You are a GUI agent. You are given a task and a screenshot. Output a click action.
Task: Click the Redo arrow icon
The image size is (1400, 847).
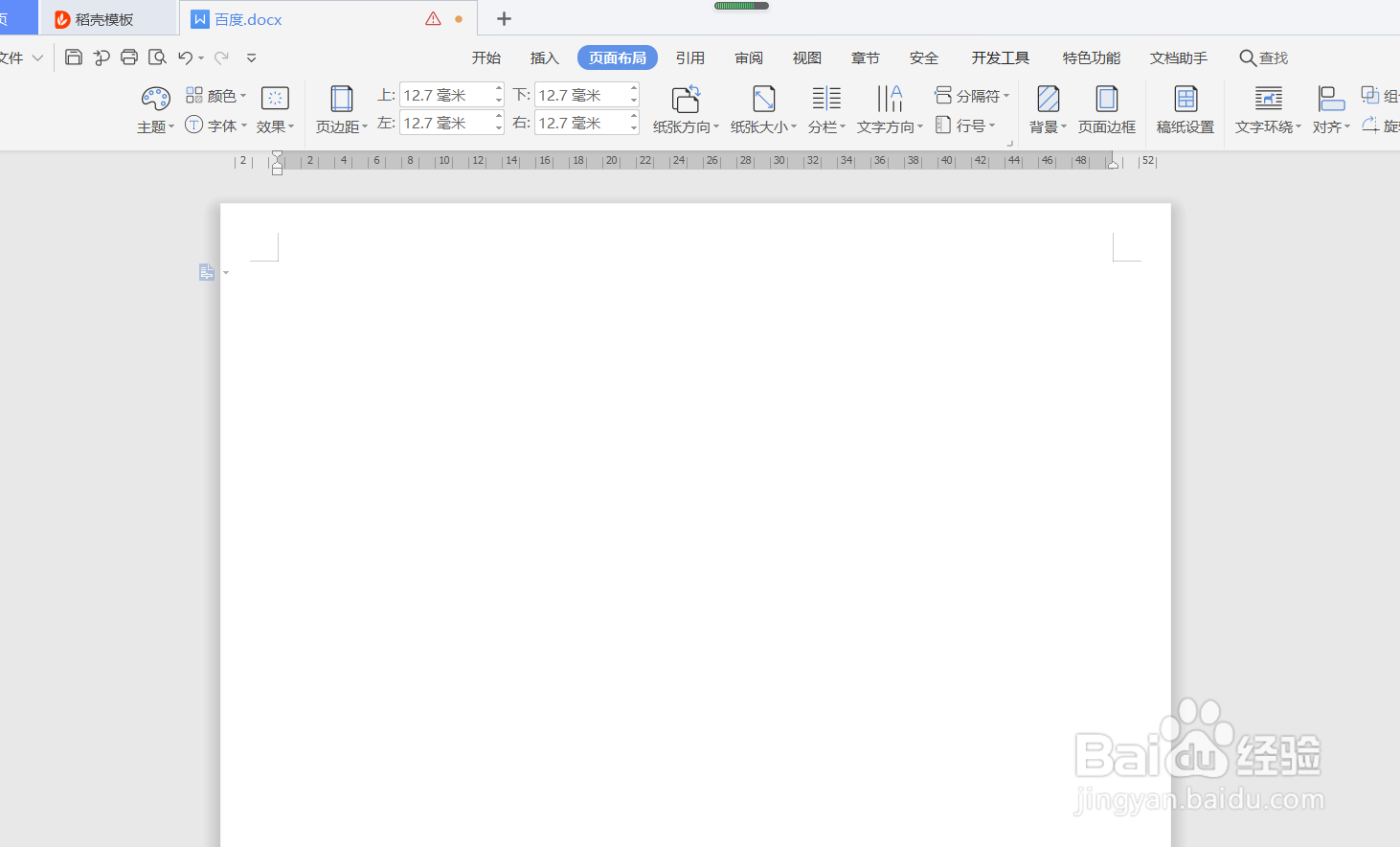(221, 57)
